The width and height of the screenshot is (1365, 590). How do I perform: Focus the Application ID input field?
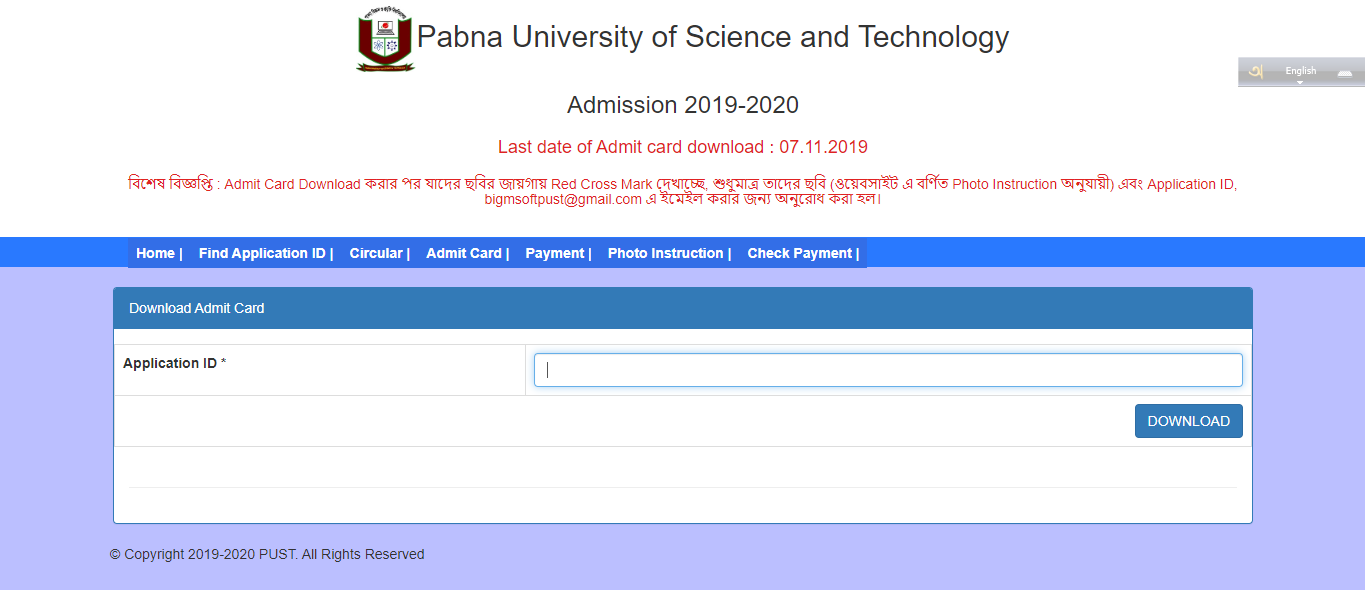pyautogui.click(x=886, y=369)
